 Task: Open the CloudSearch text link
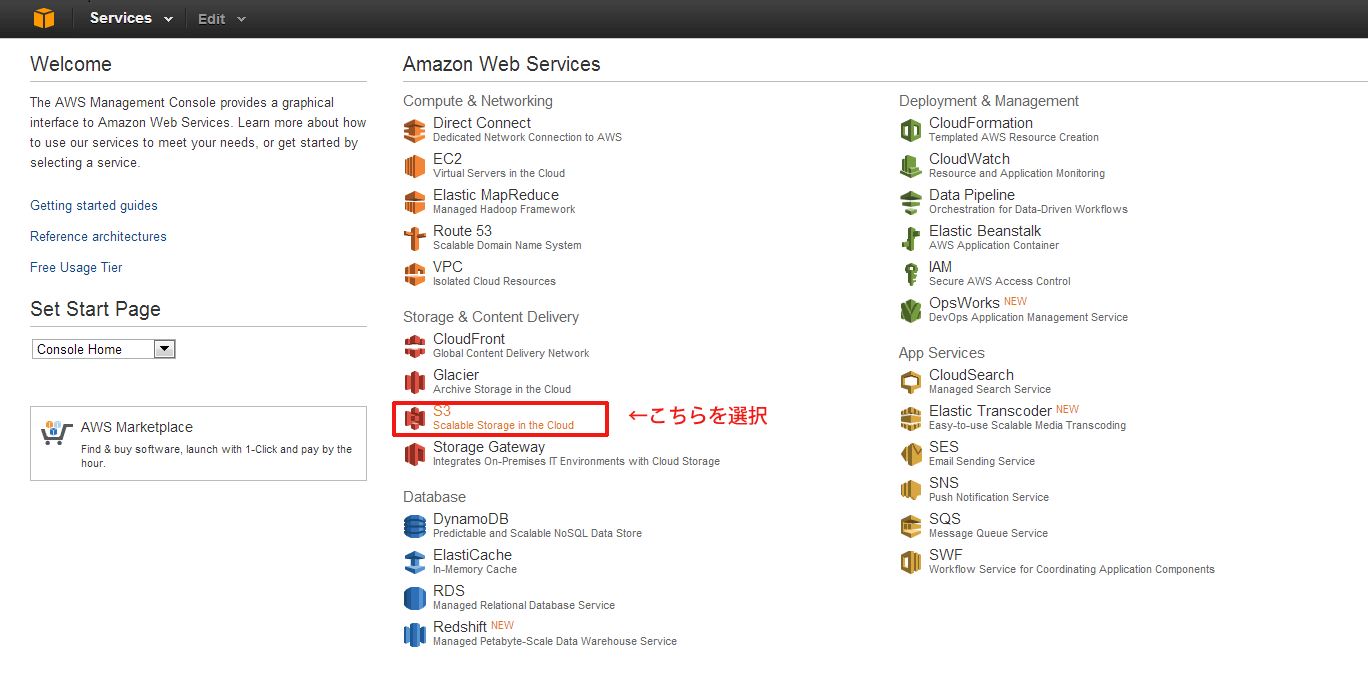click(971, 375)
